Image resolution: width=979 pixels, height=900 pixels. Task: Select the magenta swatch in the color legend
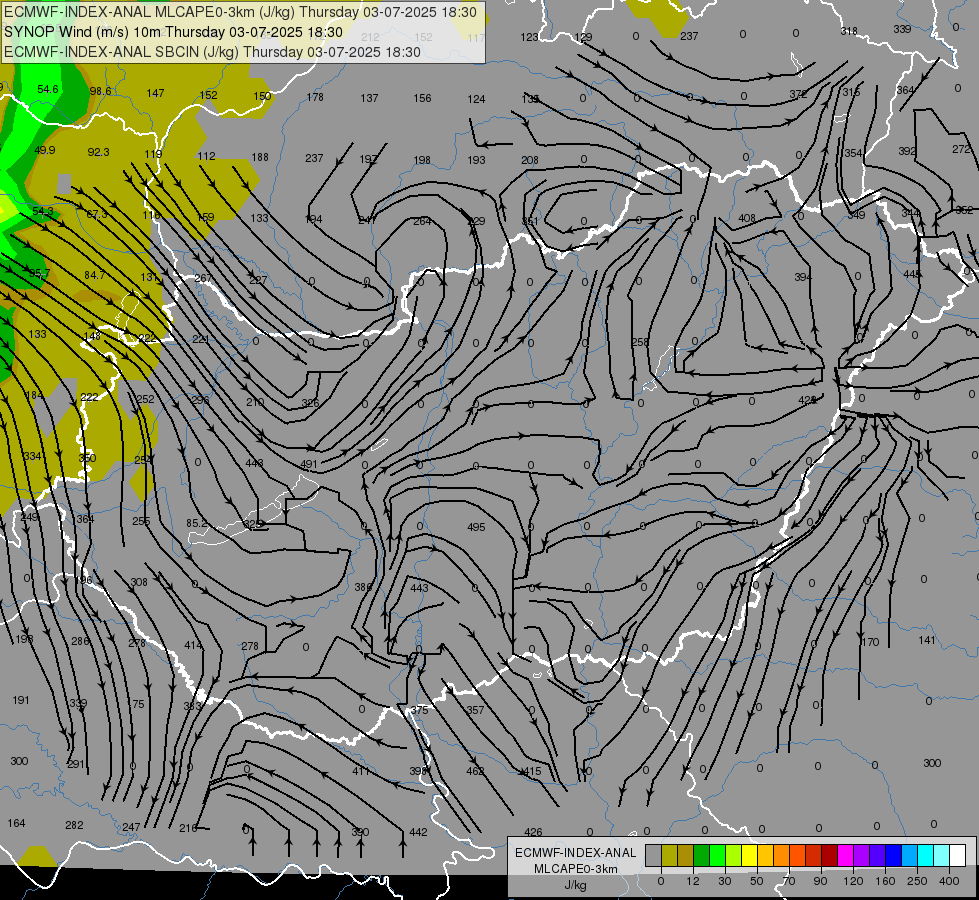point(845,855)
